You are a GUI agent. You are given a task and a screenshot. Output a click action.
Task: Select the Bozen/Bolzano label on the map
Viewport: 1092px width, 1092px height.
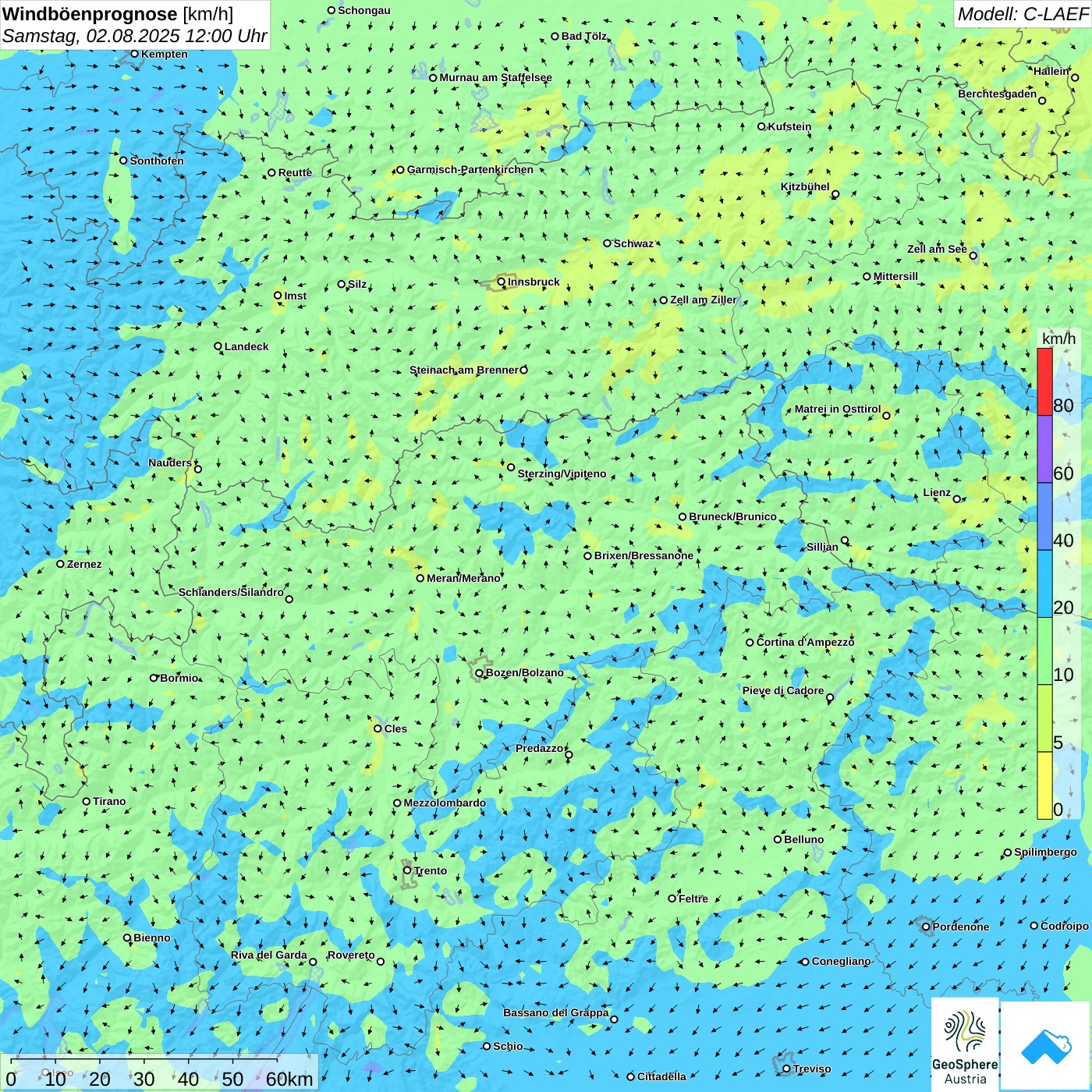(524, 672)
